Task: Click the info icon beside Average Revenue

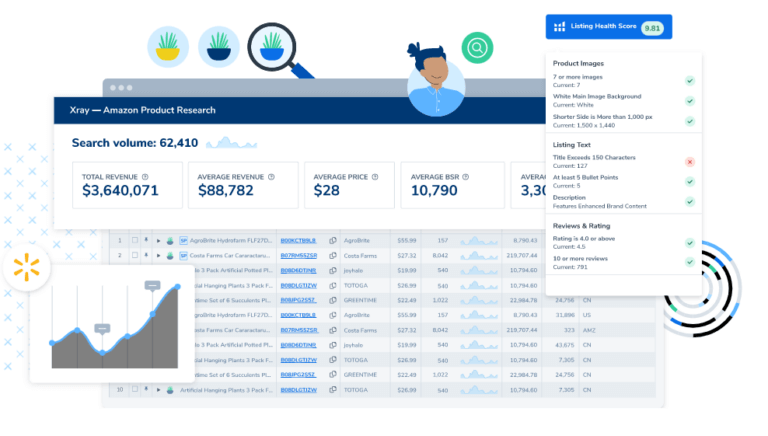Action: 271,177
